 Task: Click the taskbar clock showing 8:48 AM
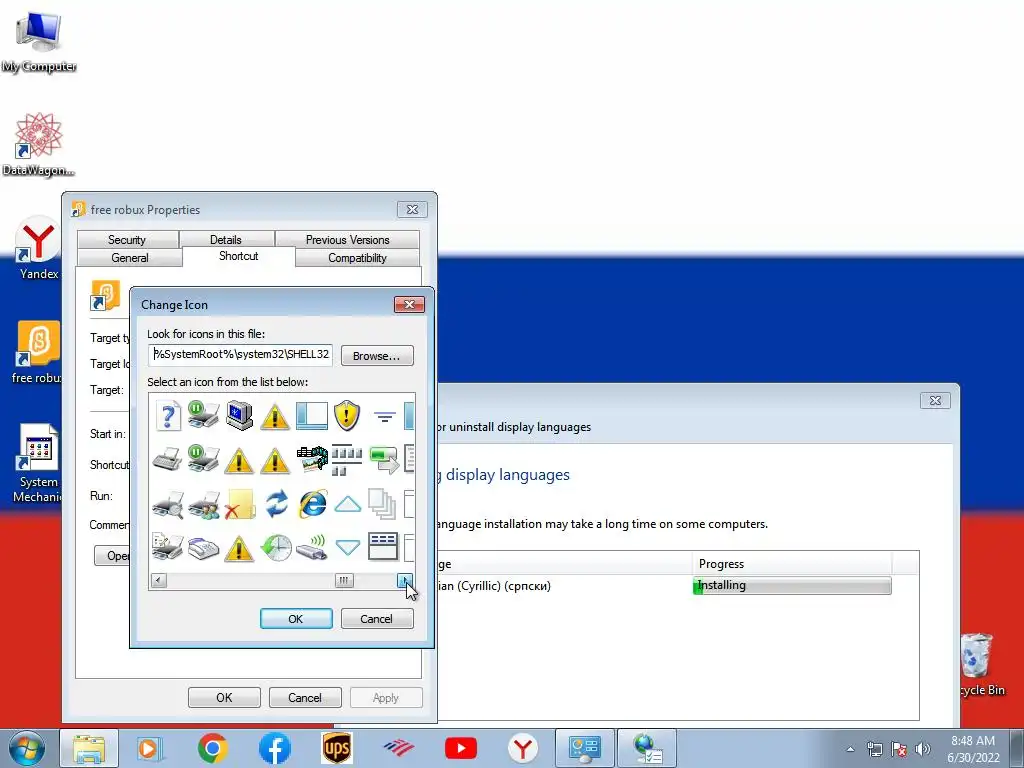coord(973,749)
